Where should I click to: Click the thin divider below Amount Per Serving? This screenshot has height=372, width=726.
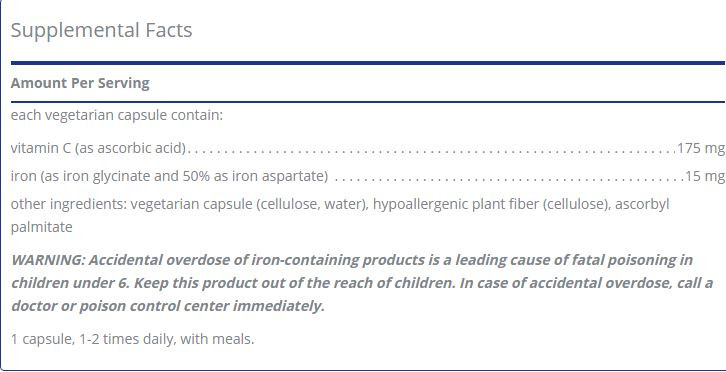click(368, 101)
